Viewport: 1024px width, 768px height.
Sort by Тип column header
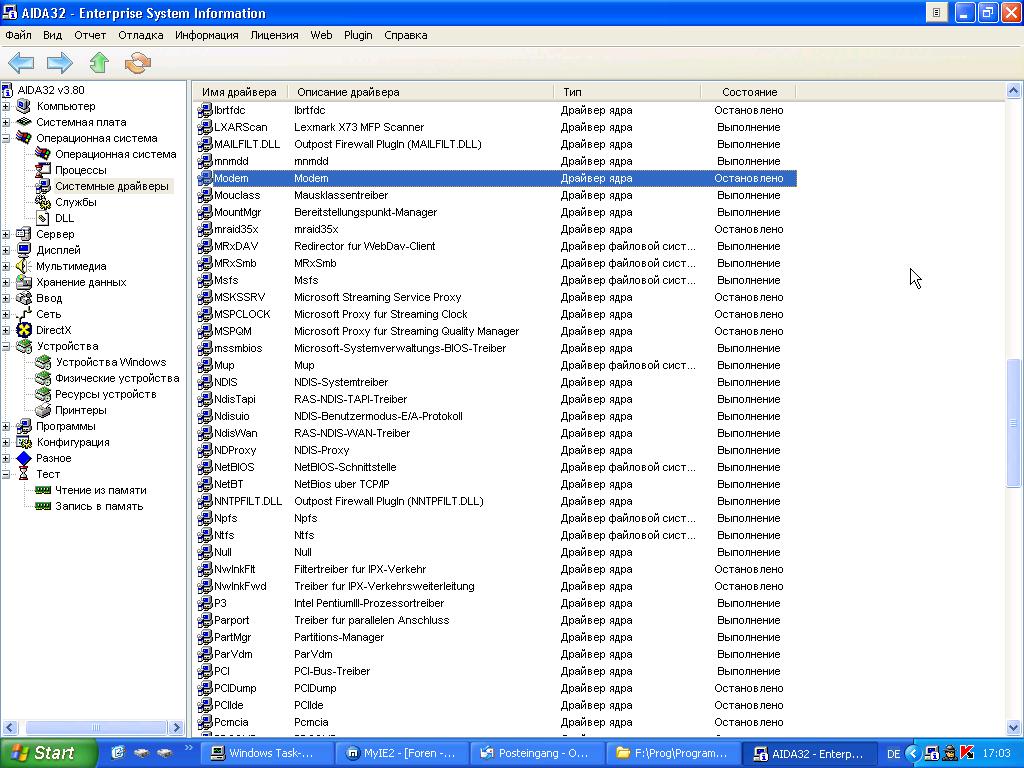[x=627, y=92]
